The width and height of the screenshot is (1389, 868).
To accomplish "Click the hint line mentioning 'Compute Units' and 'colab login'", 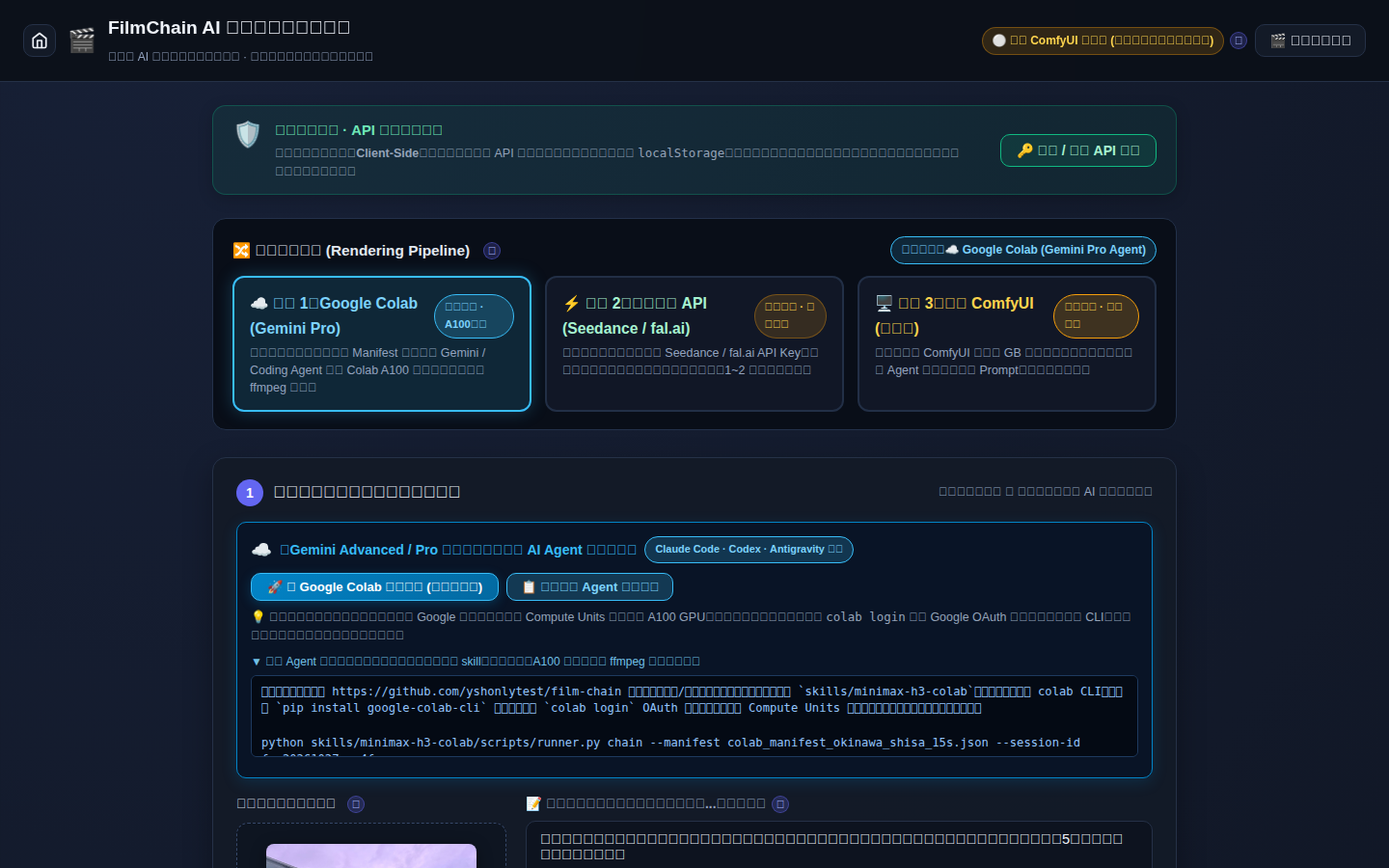I will [x=691, y=626].
